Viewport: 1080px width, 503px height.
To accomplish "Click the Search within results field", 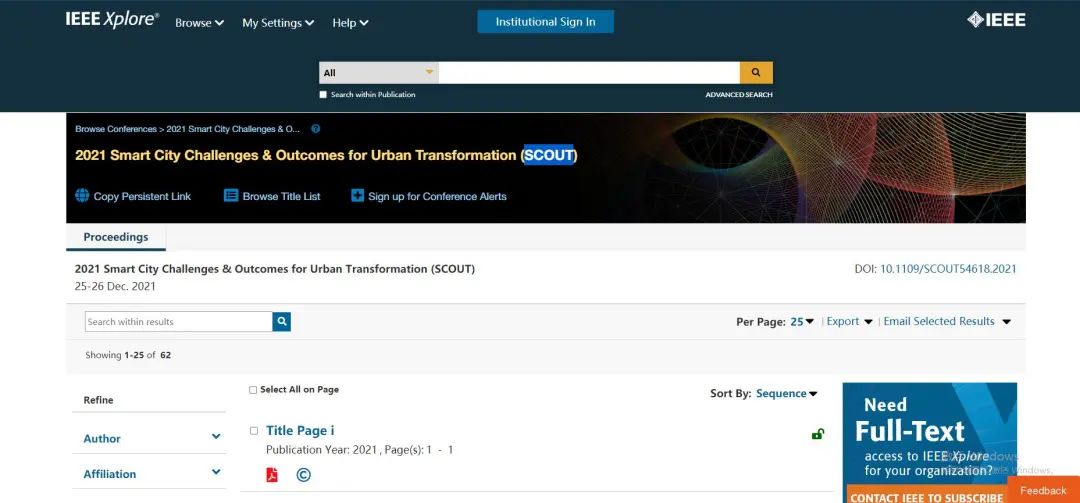I will (178, 322).
